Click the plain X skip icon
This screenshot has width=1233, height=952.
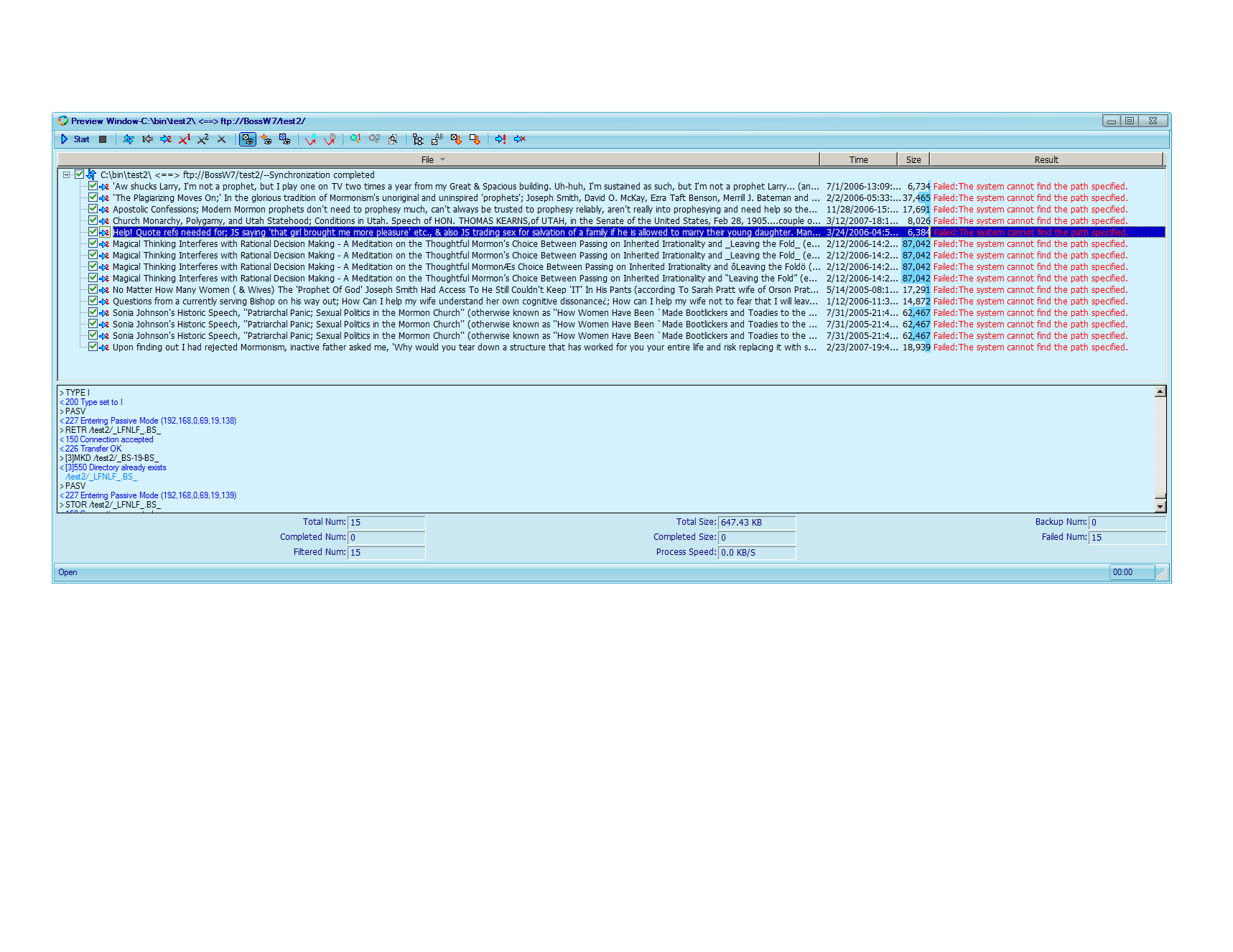(x=222, y=139)
